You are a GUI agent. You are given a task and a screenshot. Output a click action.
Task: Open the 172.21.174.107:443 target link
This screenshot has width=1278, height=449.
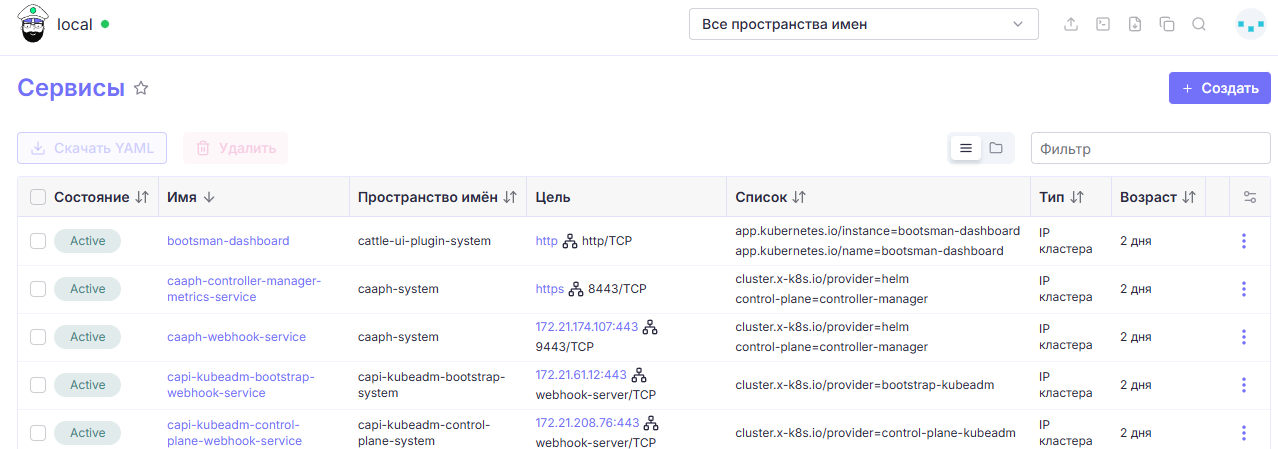click(x=587, y=327)
